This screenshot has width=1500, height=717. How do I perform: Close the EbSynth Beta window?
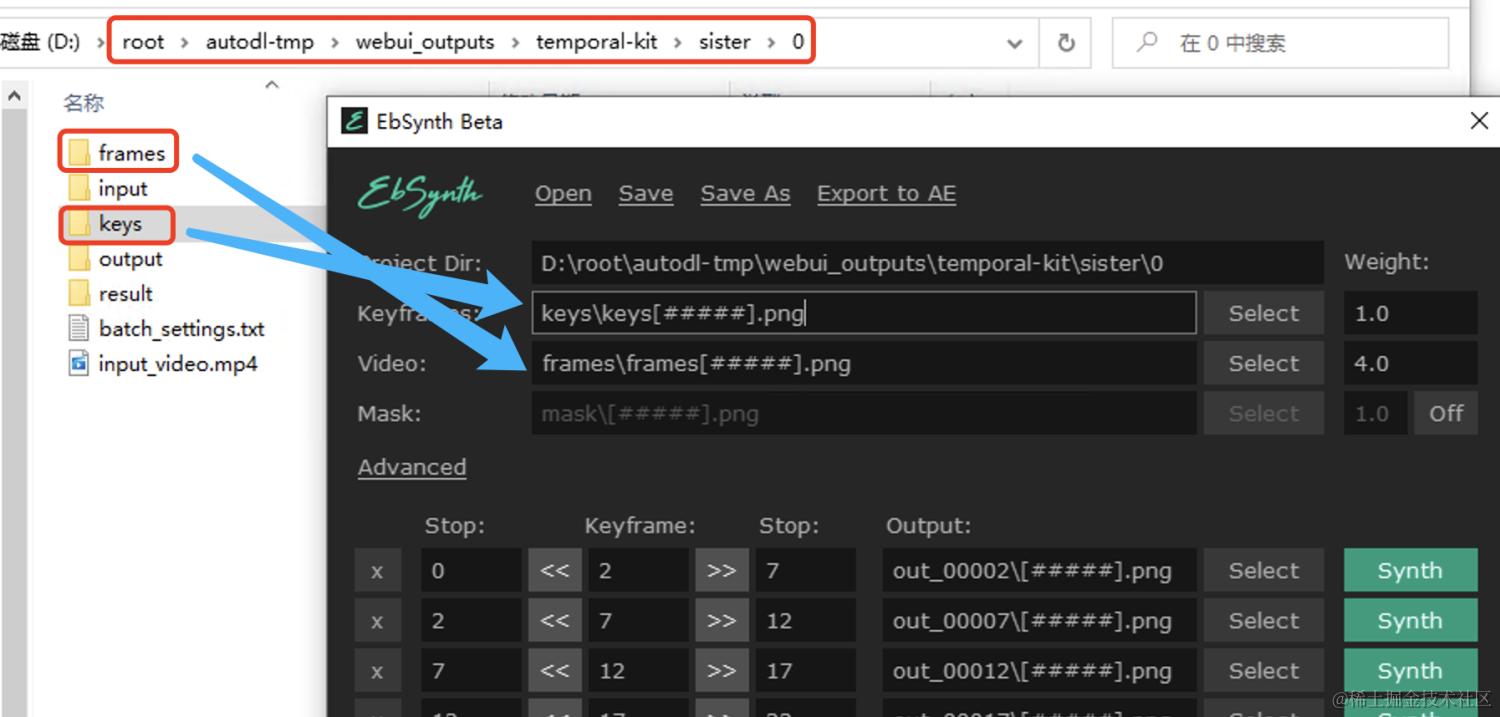coord(1479,121)
